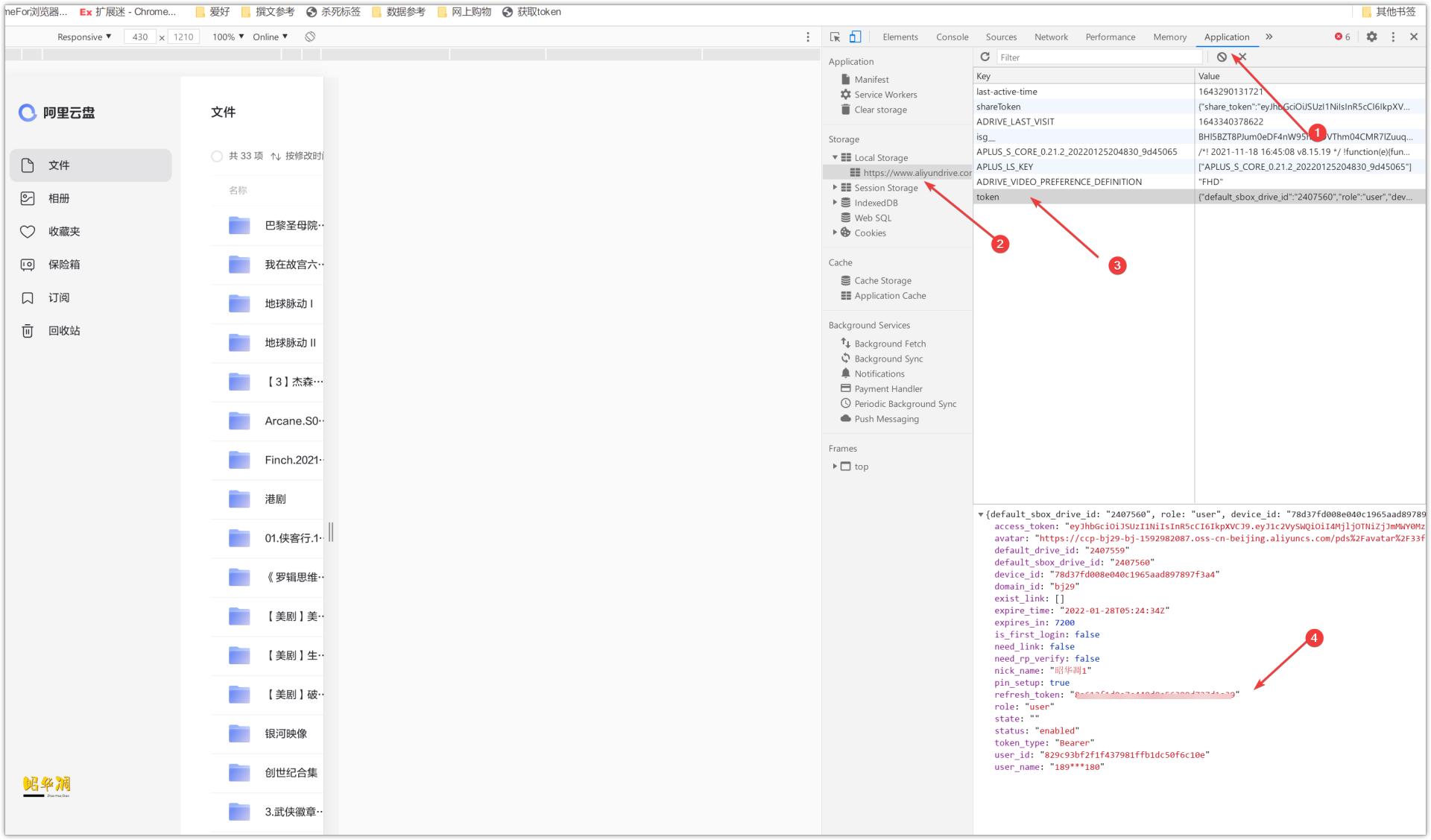Open the 地球脉动 II folder
The width and height of the screenshot is (1431, 840).
coord(268,343)
